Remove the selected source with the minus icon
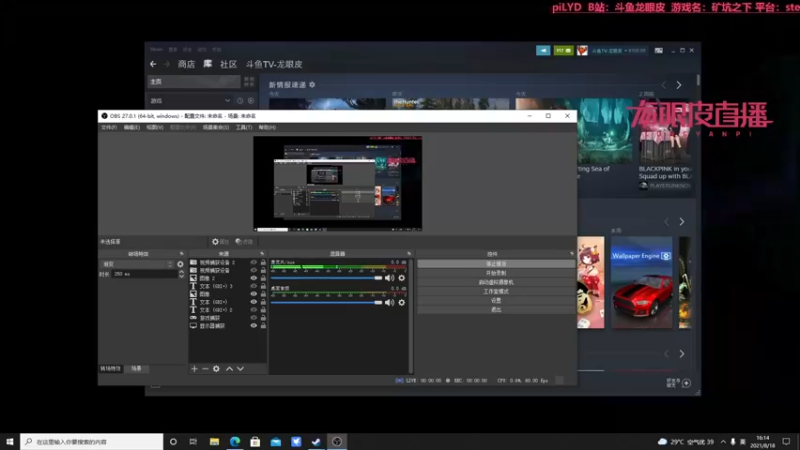The height and width of the screenshot is (450, 800). [x=205, y=368]
